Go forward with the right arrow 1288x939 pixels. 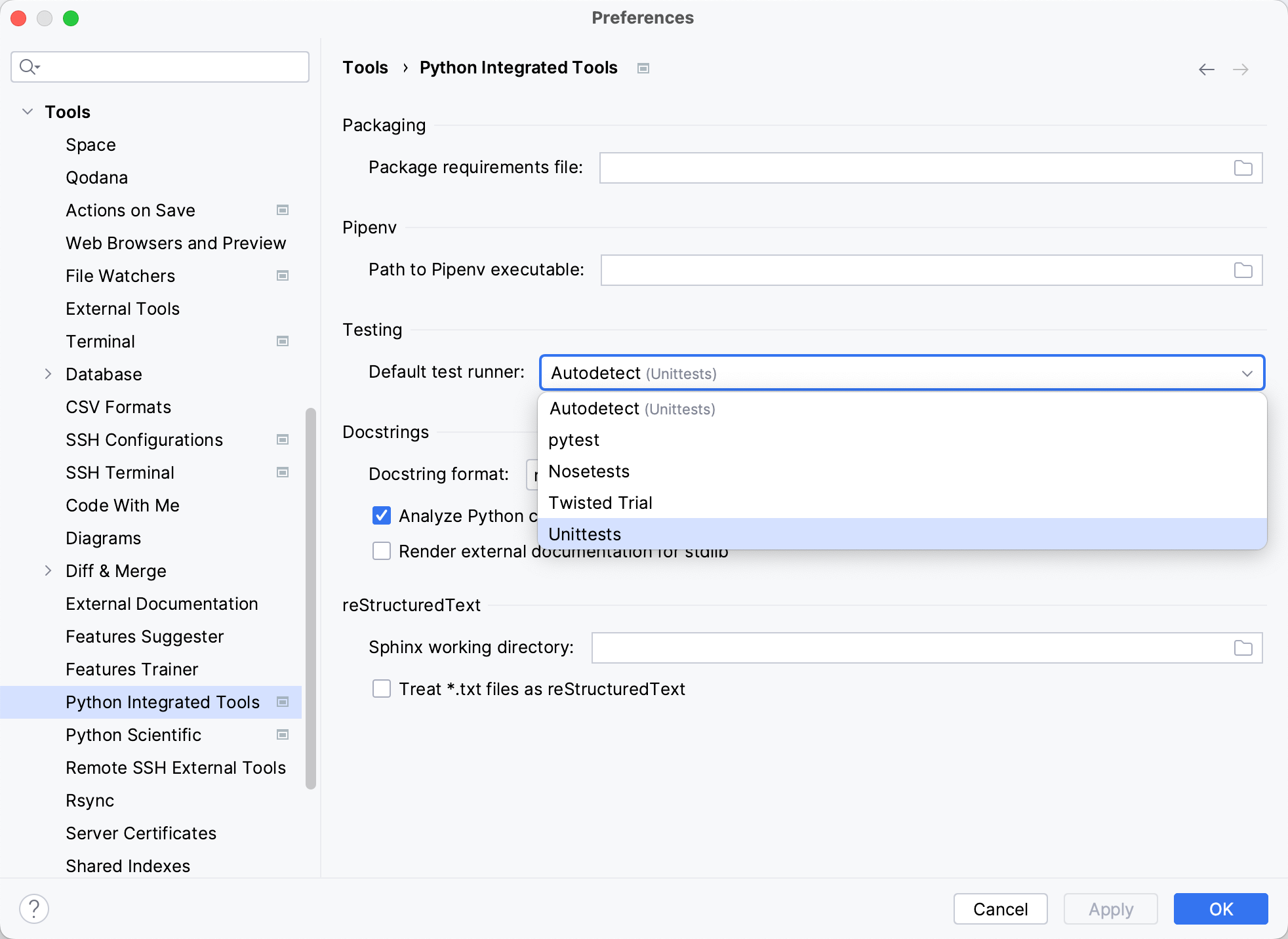[x=1241, y=70]
